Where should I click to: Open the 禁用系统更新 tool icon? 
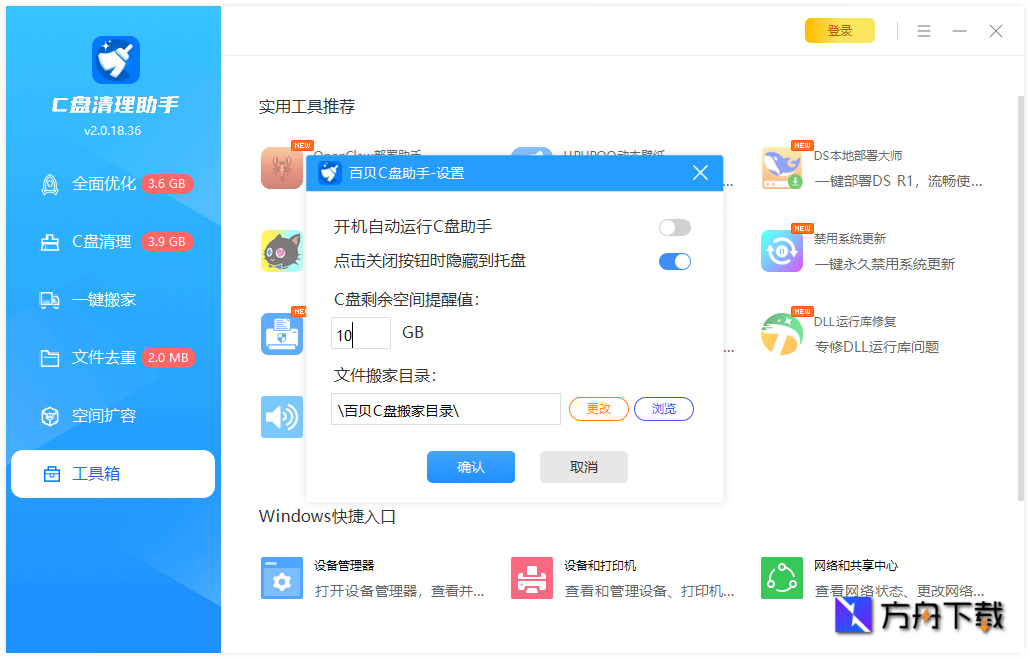point(781,251)
